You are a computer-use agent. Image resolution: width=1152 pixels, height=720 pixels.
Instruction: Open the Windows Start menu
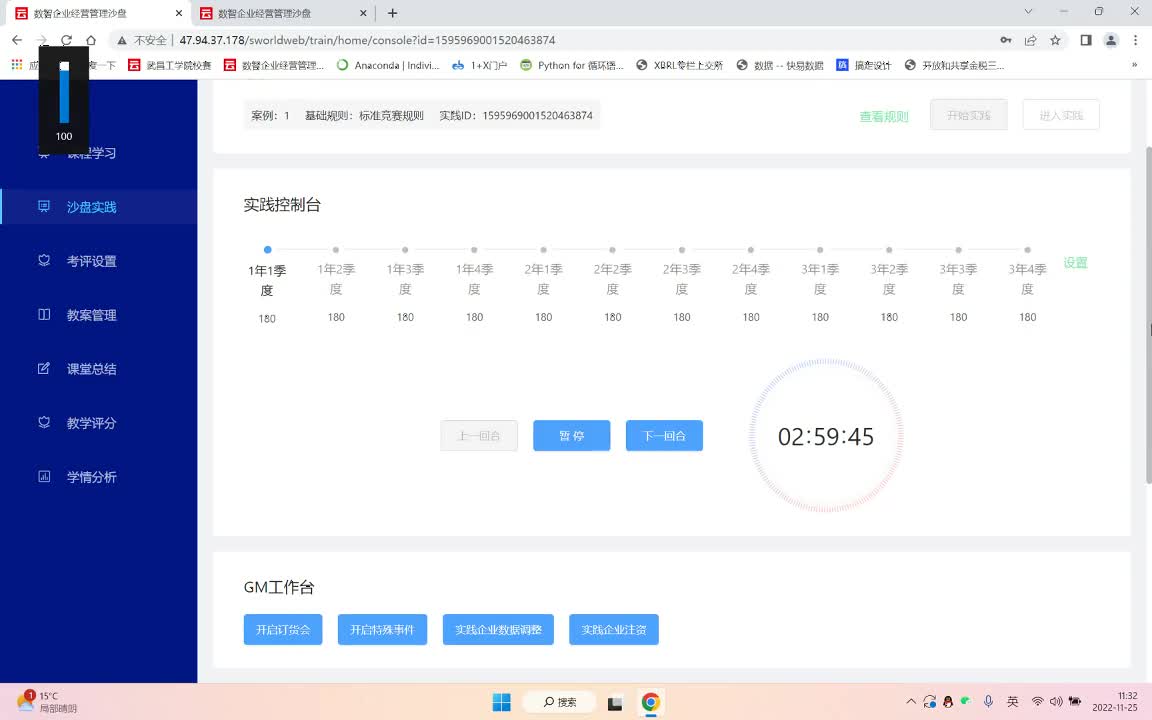502,702
